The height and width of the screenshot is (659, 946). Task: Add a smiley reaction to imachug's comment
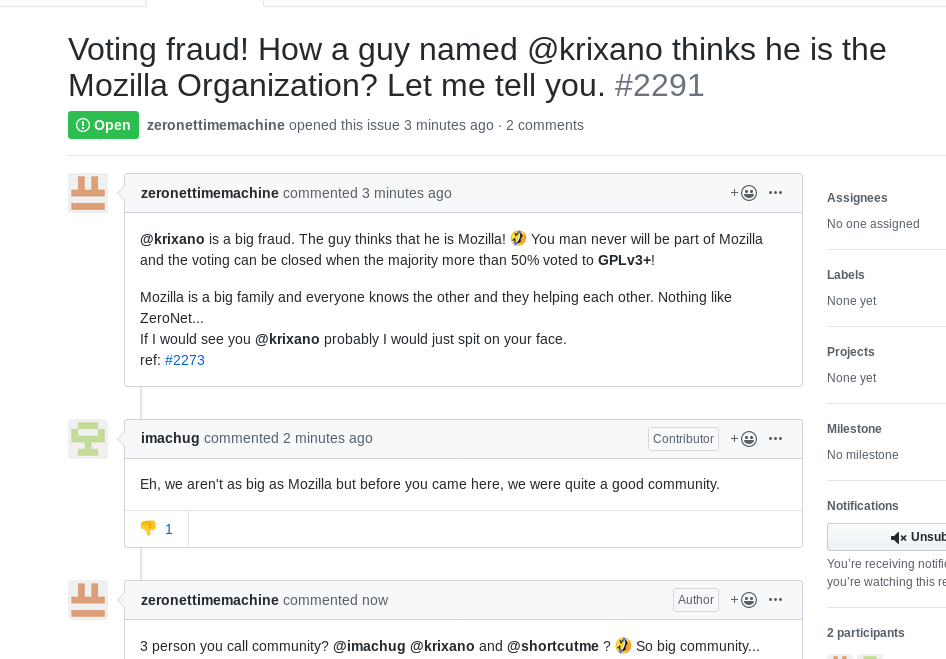743,438
